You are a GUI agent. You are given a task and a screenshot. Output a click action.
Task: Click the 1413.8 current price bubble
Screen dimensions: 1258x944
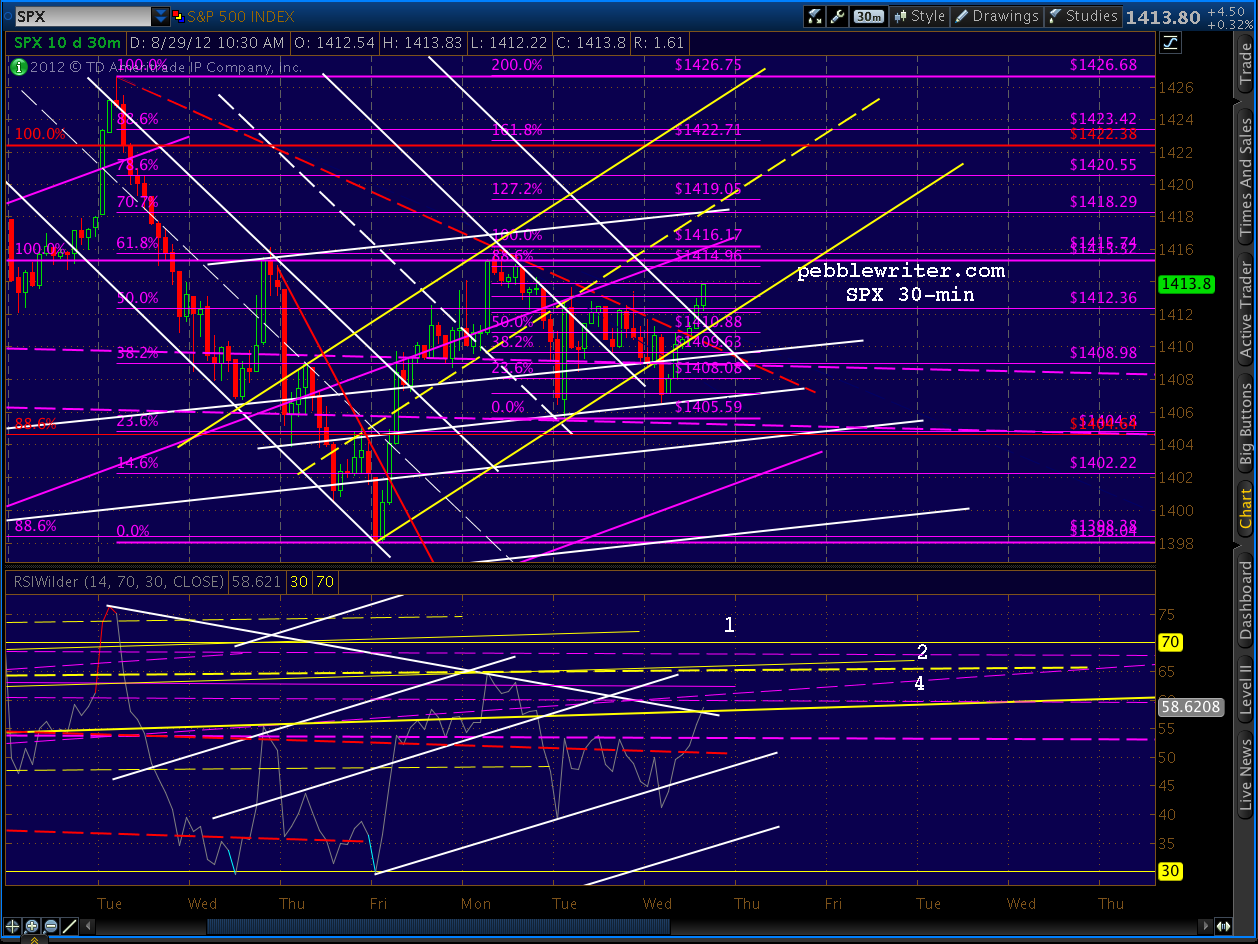1186,284
